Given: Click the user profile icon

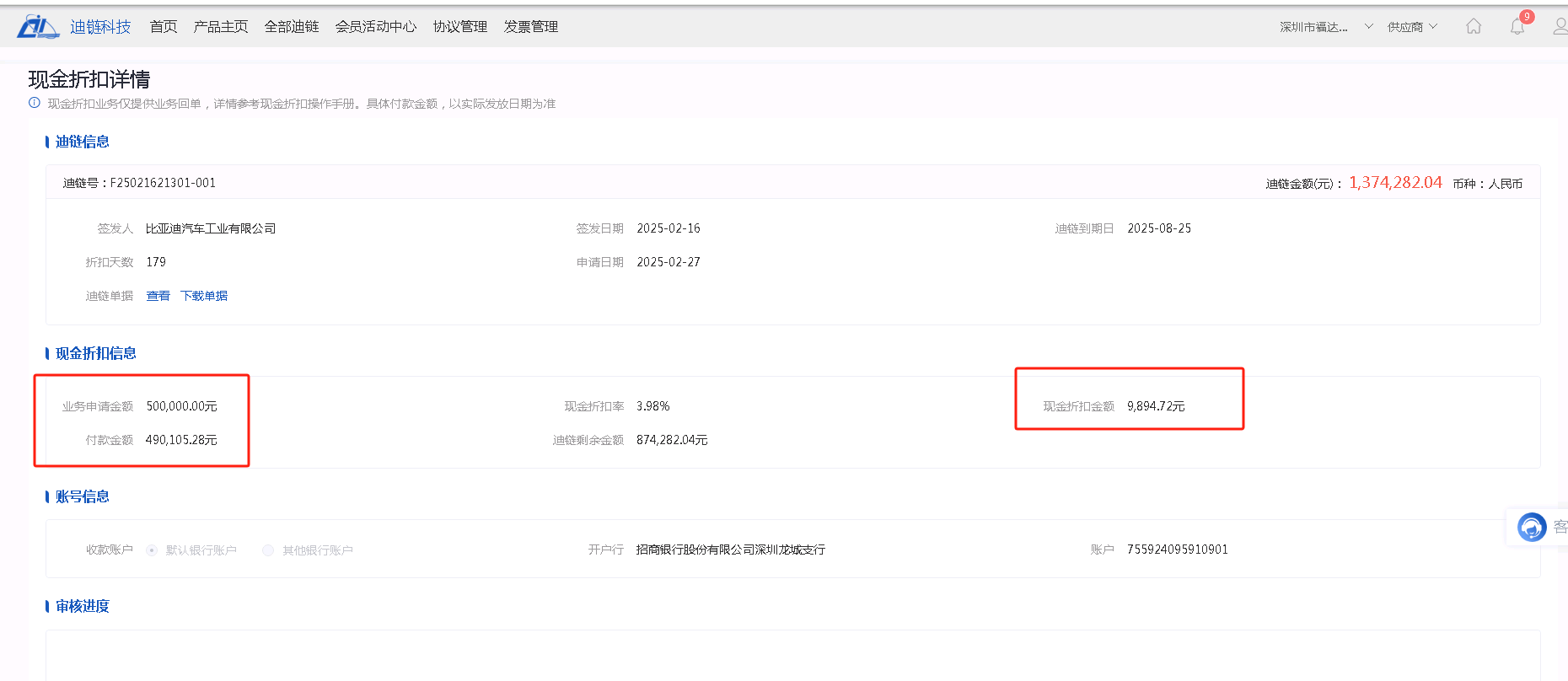Looking at the screenshot, I should [1560, 26].
